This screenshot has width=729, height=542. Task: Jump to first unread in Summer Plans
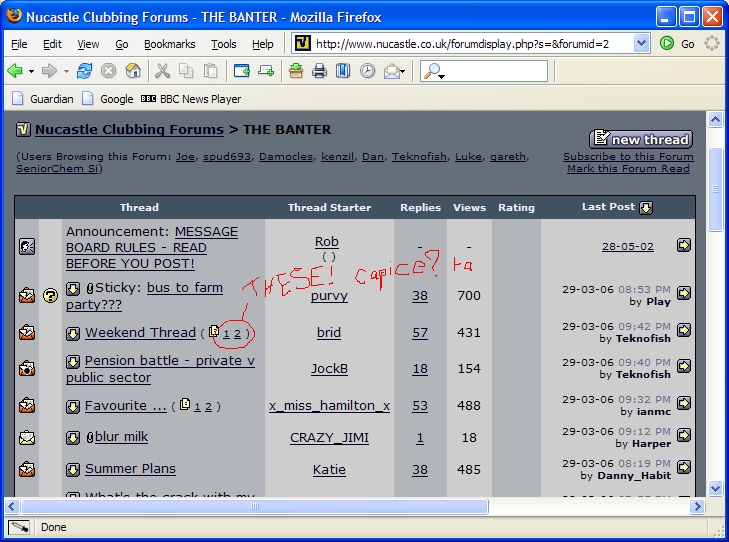[73, 470]
